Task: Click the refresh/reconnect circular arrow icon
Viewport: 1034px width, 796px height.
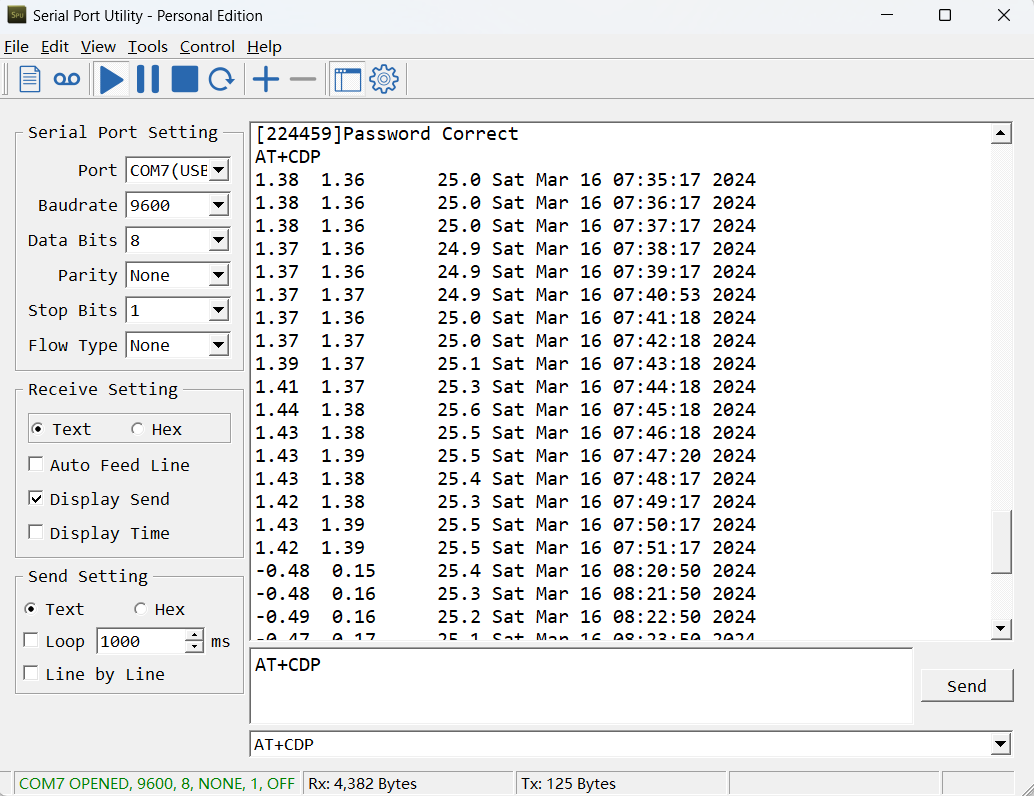Action: point(222,79)
